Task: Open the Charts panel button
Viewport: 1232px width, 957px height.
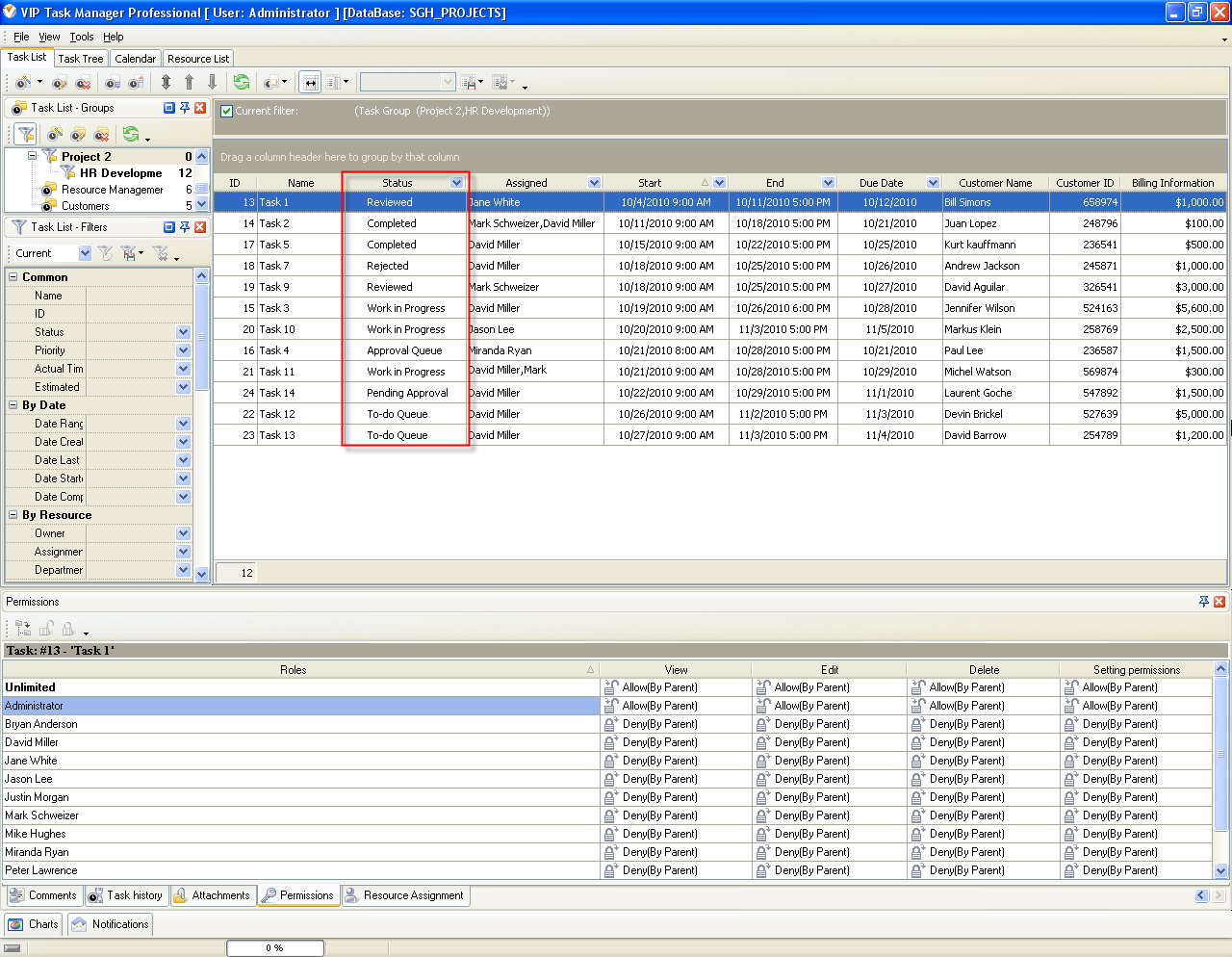Action: [x=34, y=924]
